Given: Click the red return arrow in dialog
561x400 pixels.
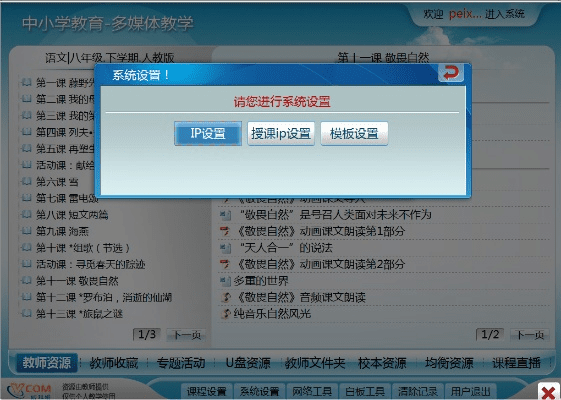Looking at the screenshot, I should tap(451, 73).
